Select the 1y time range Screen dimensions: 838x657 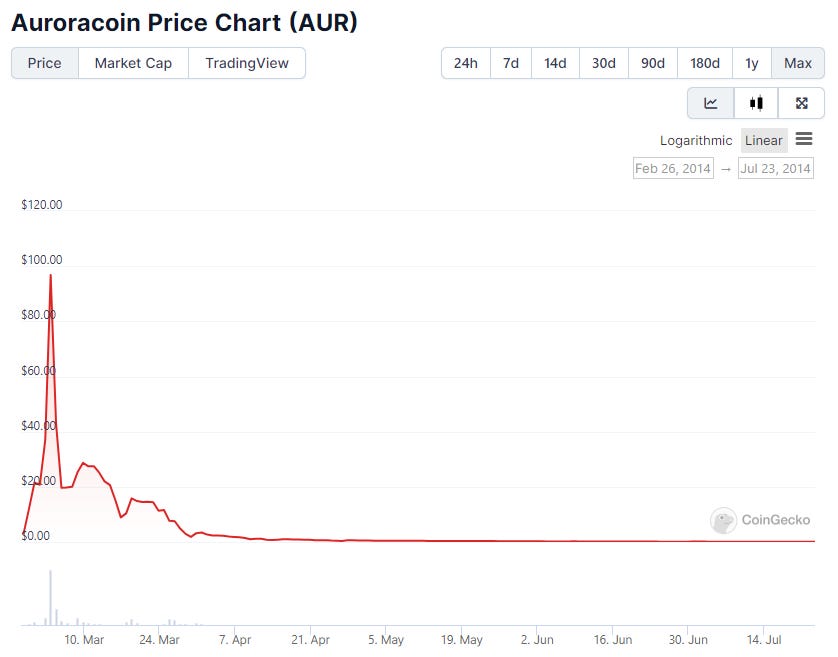pos(752,63)
